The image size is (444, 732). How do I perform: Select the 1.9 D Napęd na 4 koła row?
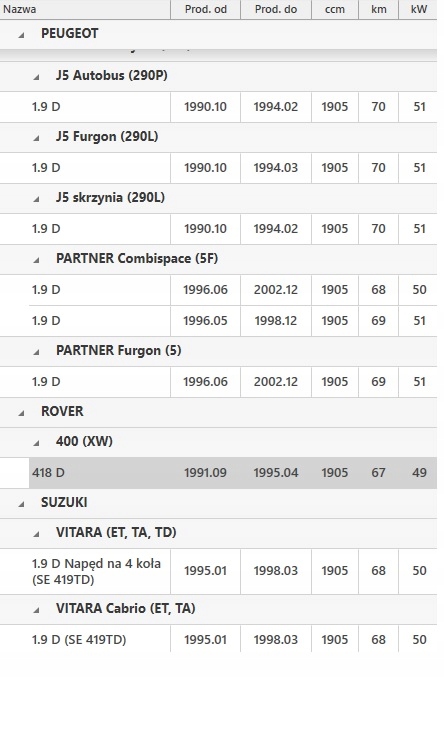click(218, 571)
